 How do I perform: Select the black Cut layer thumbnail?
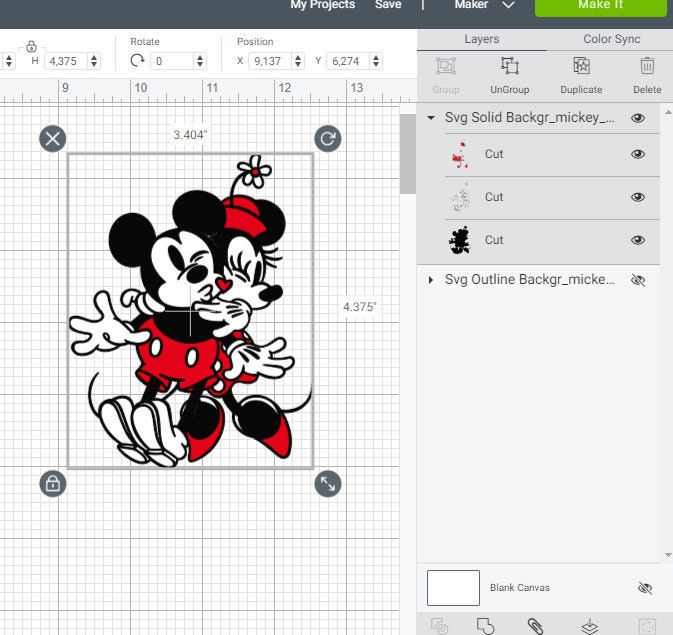coord(460,240)
